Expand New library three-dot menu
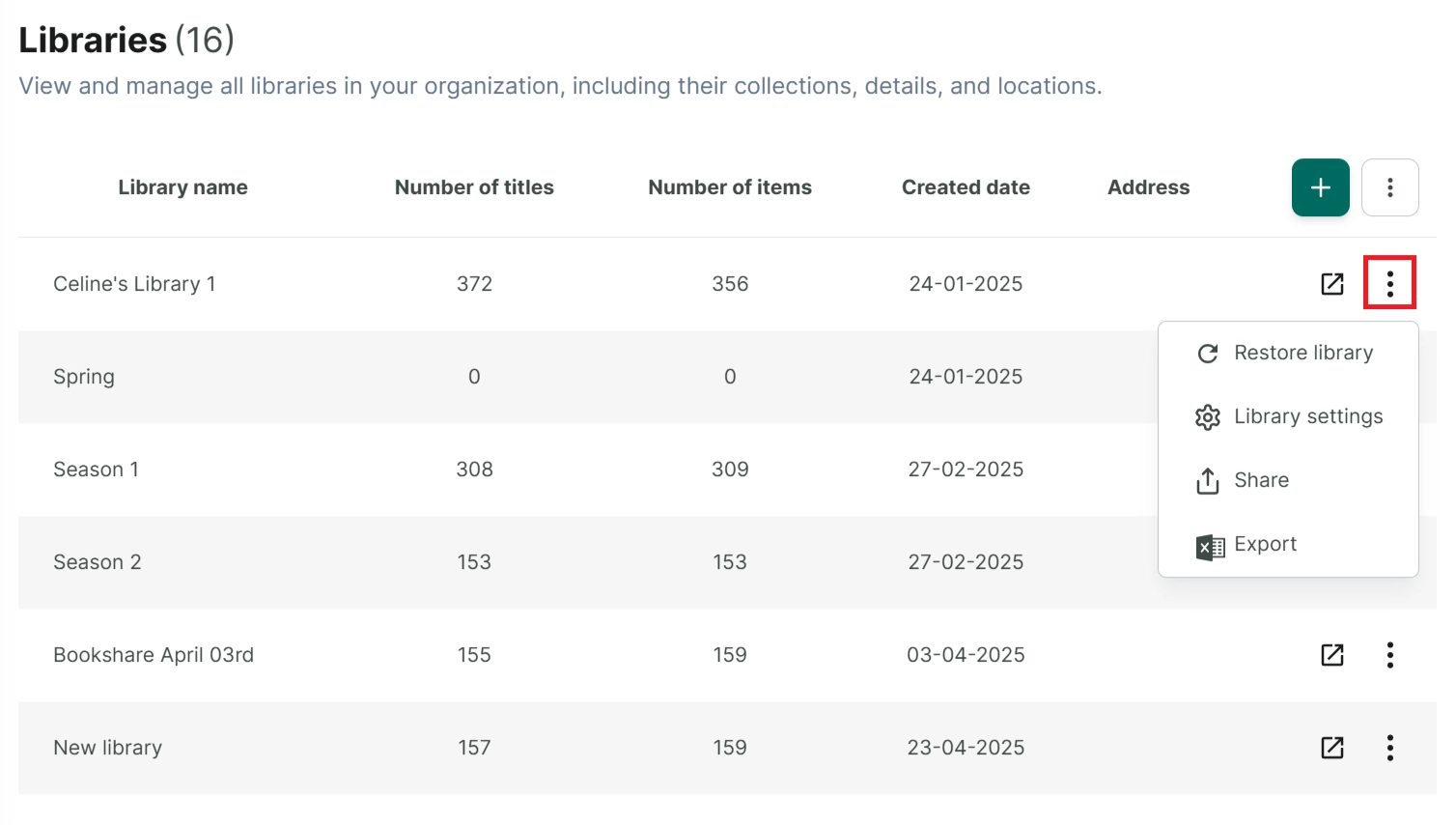The image size is (1456, 825). (x=1389, y=748)
